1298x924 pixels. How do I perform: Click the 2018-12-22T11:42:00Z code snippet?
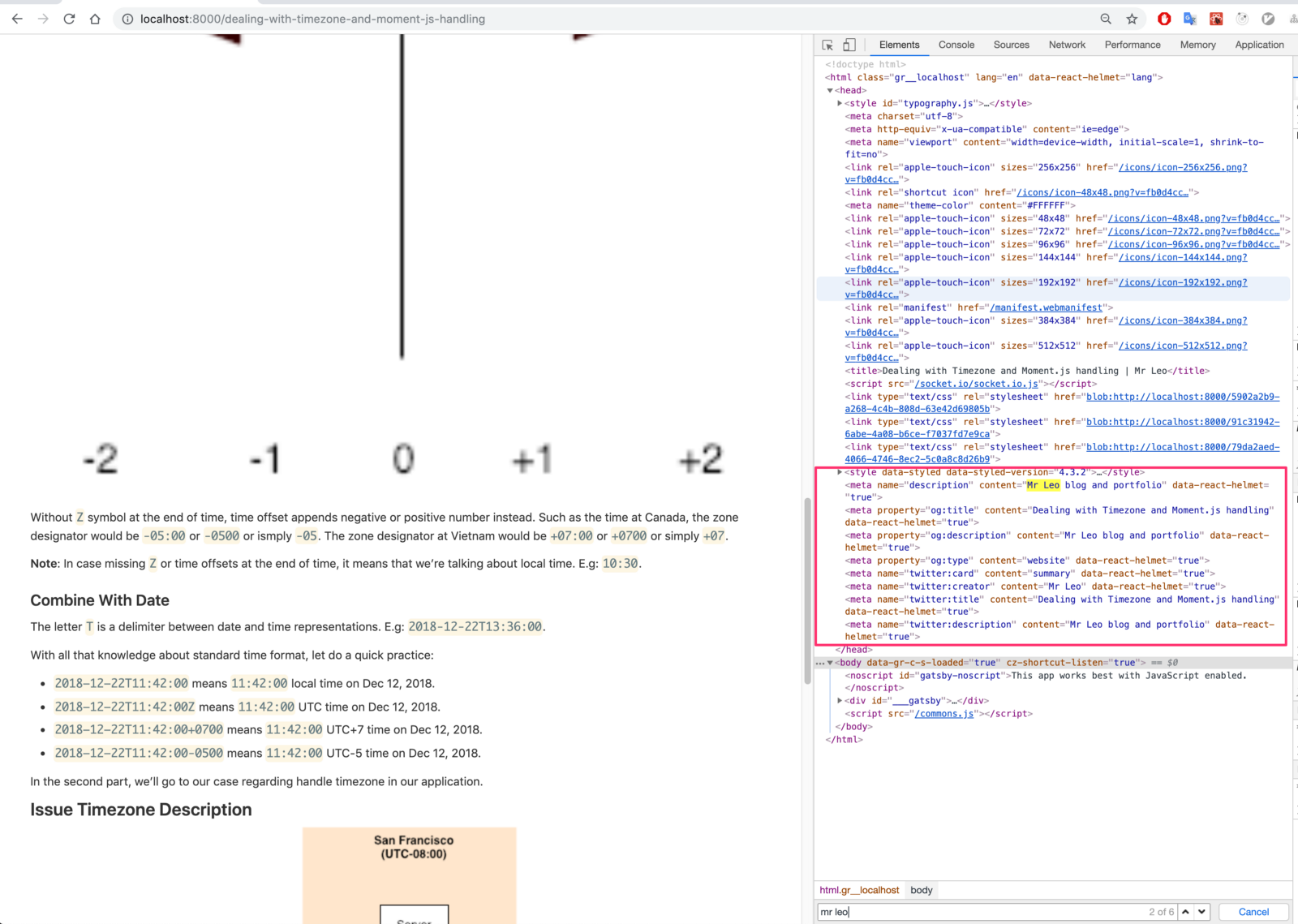125,707
